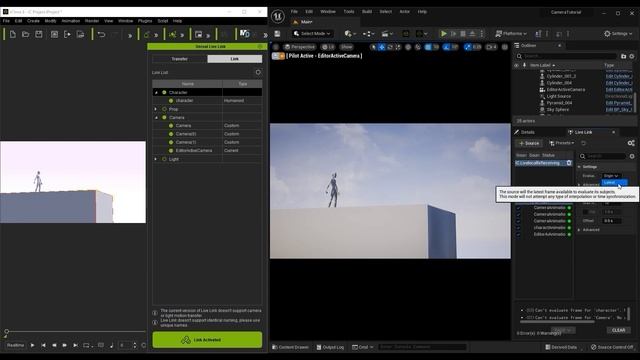Click the Undo arrow in iClone toolbar
640x360 pixels.
101,34
